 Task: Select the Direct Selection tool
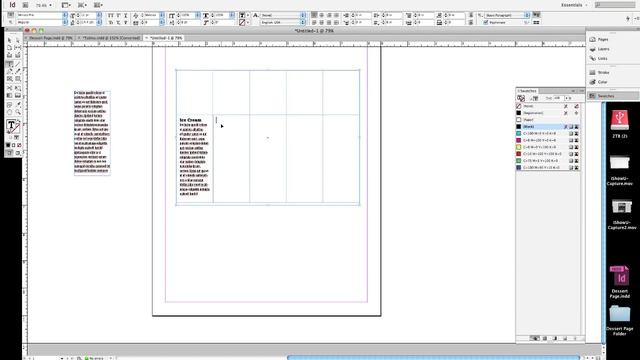coord(18,40)
